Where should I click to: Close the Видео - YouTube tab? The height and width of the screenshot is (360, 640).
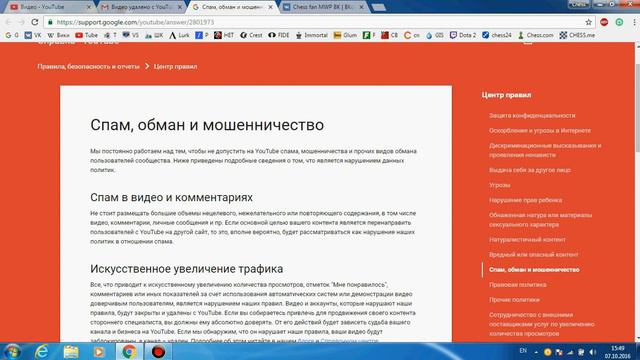(x=89, y=7)
